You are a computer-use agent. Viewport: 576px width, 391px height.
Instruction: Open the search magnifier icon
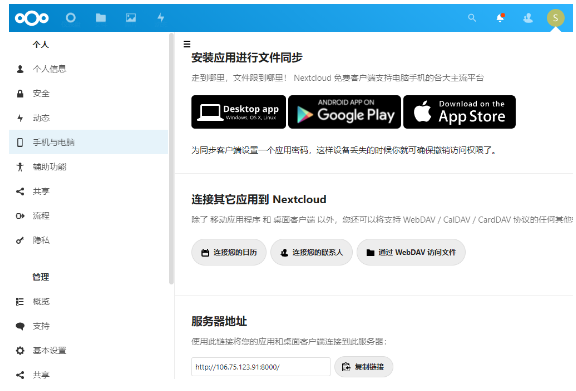[x=472, y=18]
